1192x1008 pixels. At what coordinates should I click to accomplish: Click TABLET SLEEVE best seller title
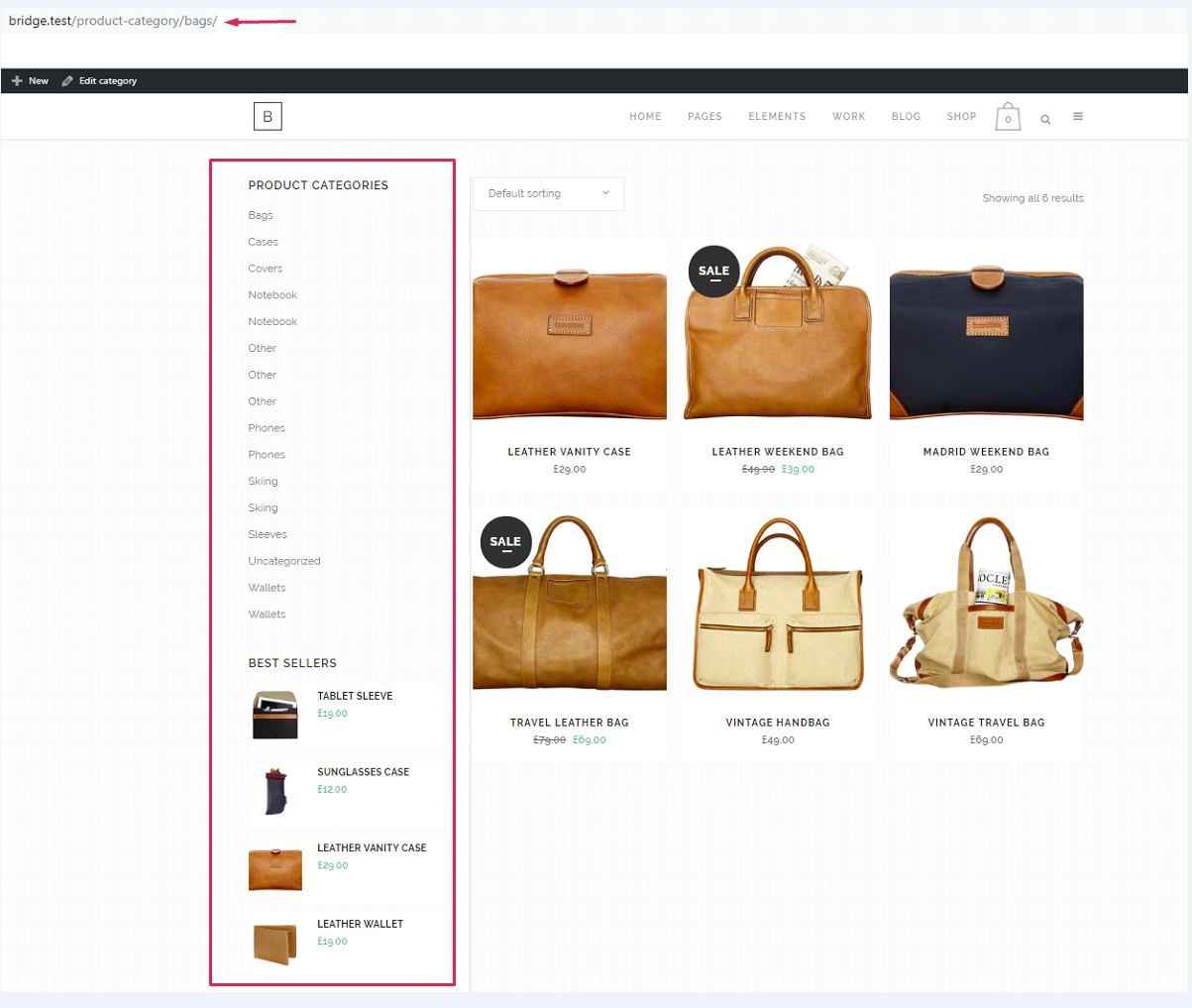click(x=355, y=696)
